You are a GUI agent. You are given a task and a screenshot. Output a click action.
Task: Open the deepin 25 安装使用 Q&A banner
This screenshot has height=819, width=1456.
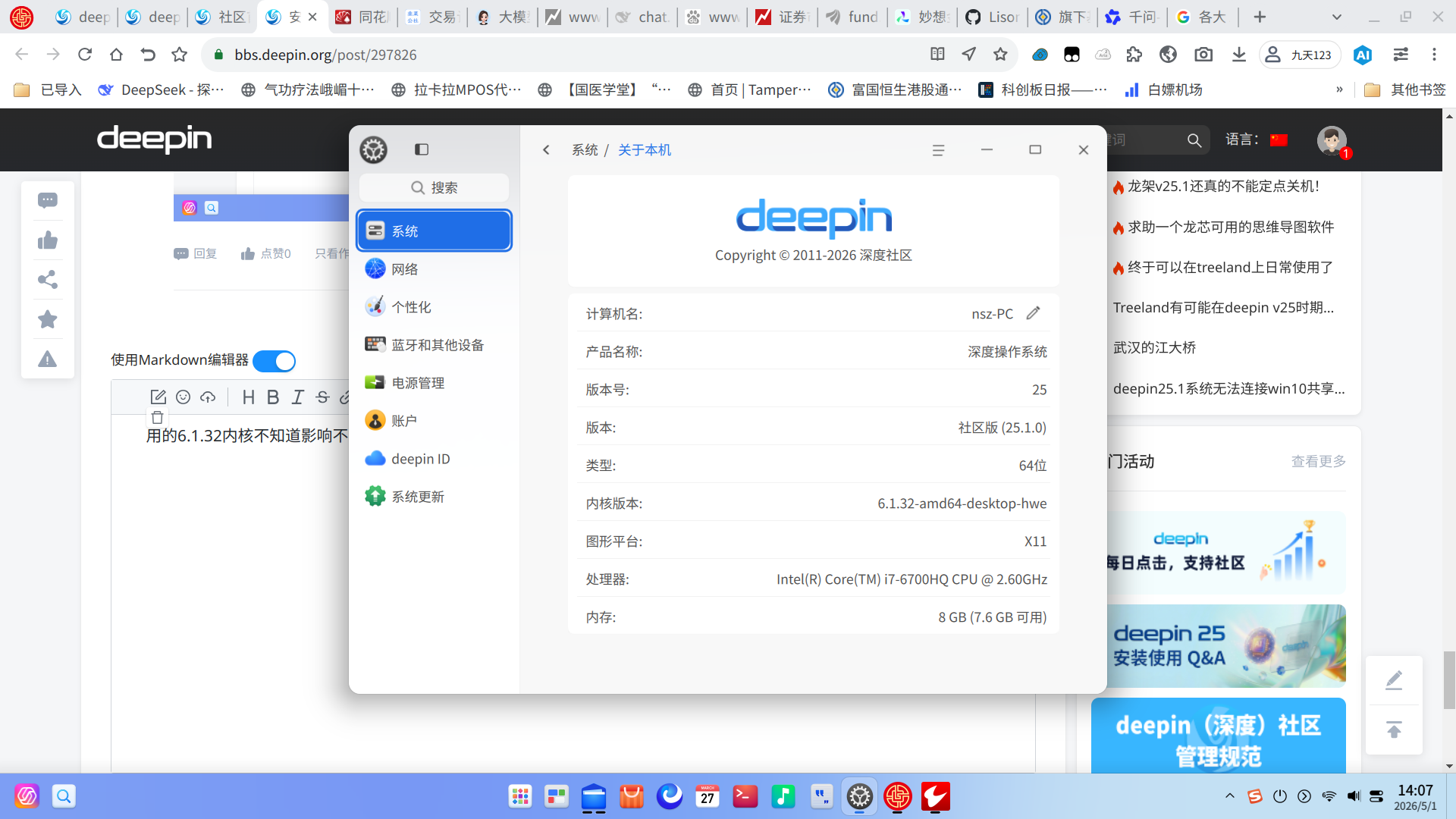1226,646
